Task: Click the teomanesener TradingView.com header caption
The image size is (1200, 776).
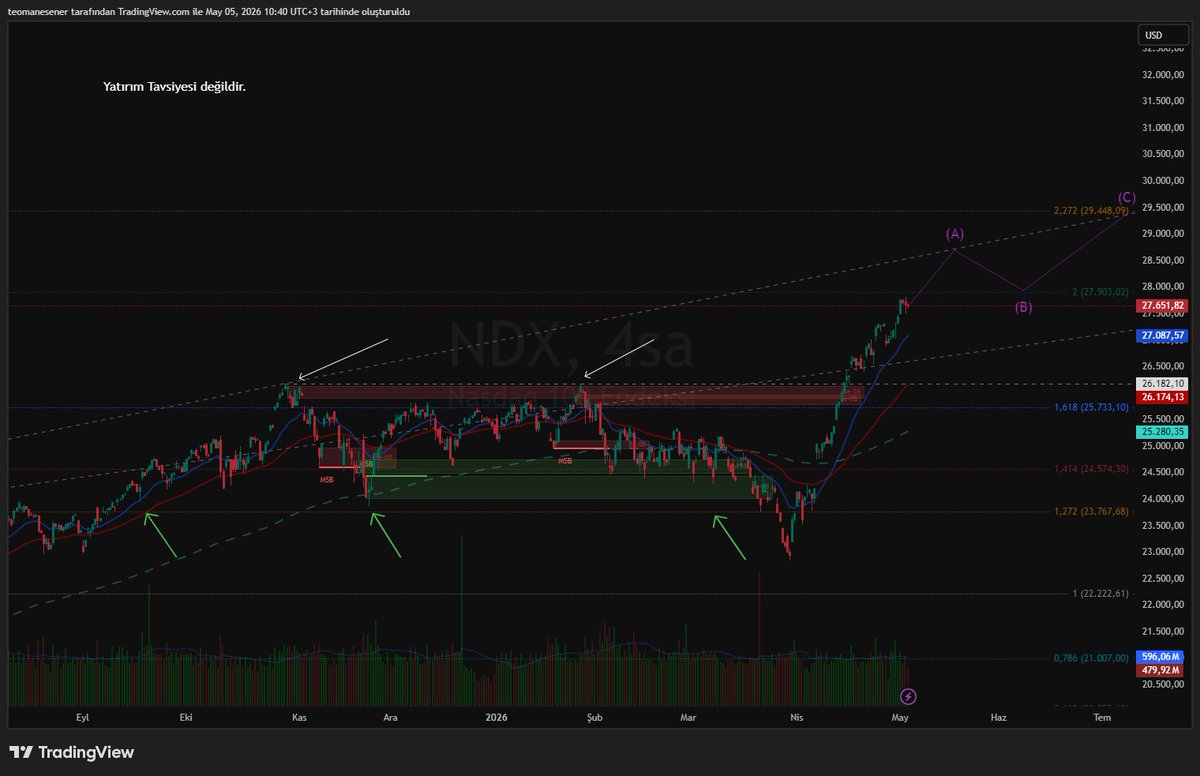Action: tap(209, 11)
